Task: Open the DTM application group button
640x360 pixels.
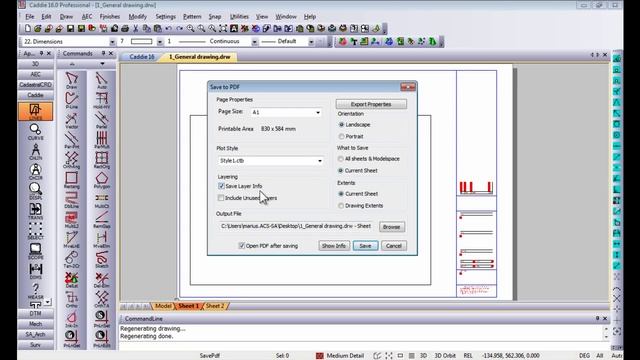Action: [x=36, y=313]
